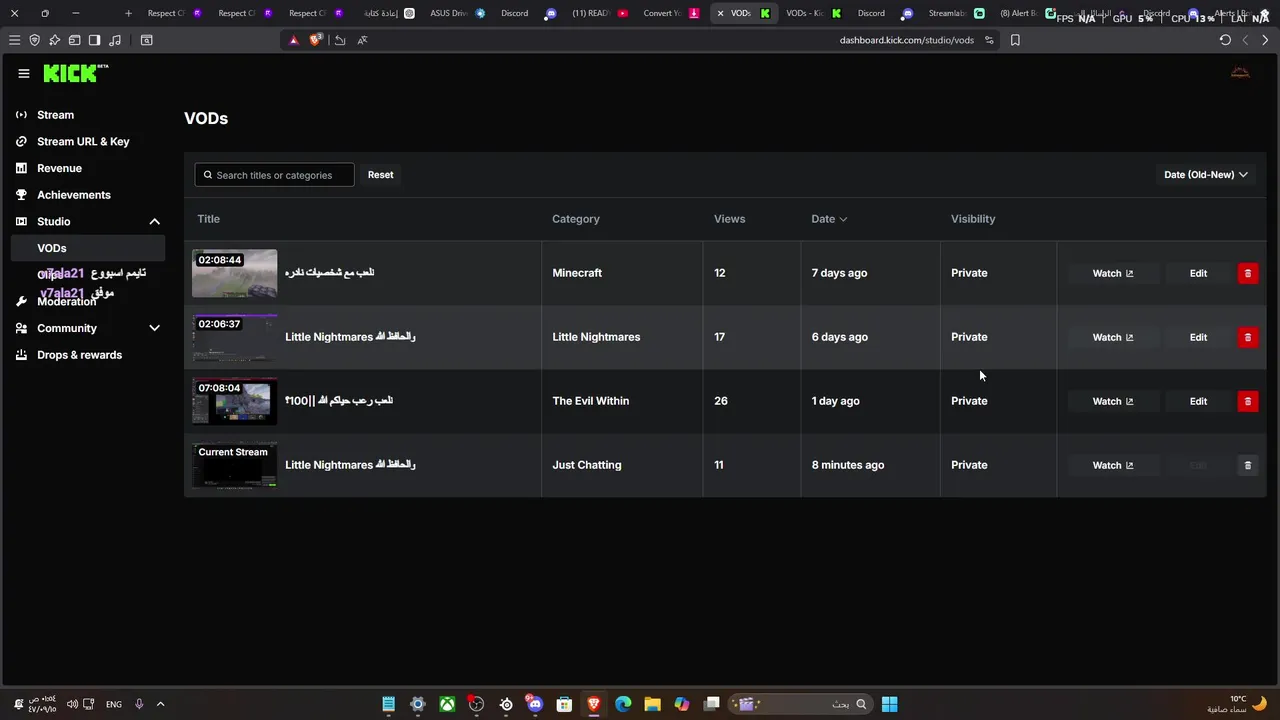Reload the page with the browser refresh icon
Screen dimensions: 1280x720
[1225, 40]
